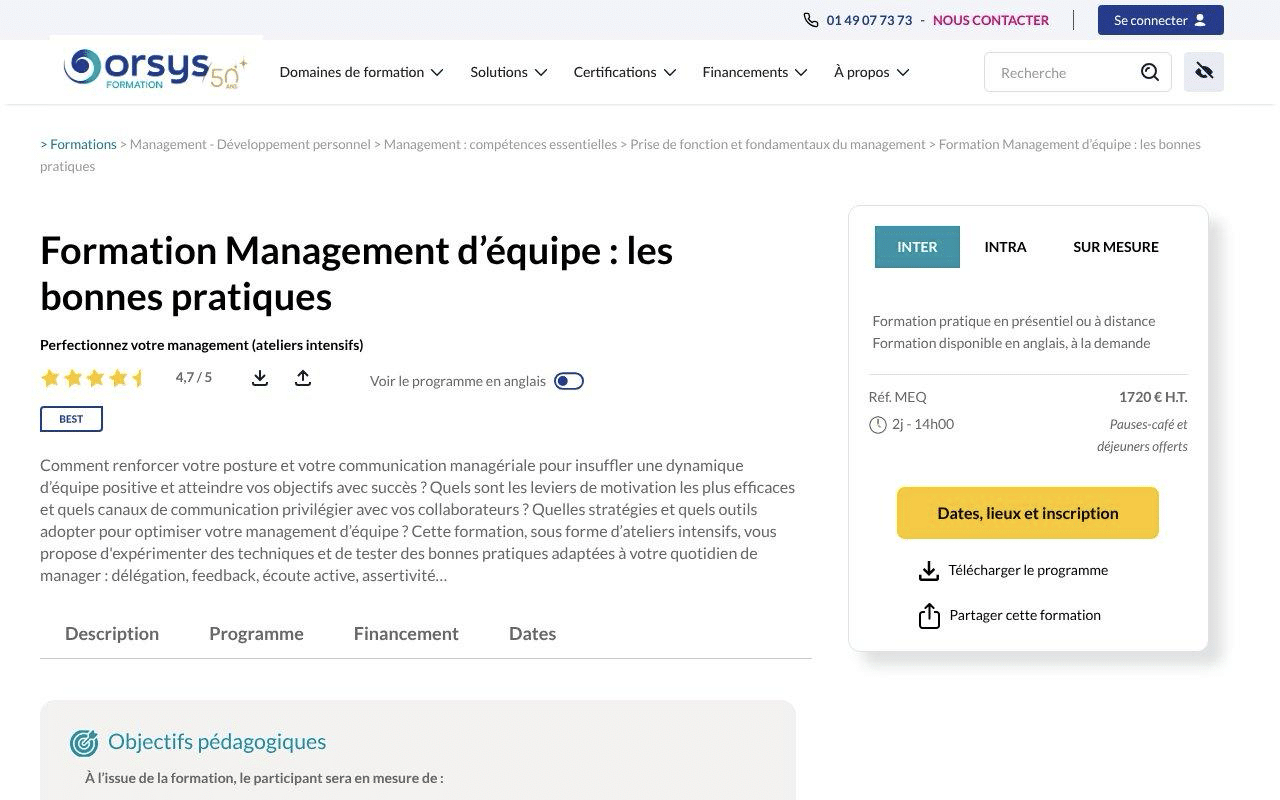Screen dimensions: 1280x800
Task: Click the 4,7 / 5 rating text
Action: 194,377
